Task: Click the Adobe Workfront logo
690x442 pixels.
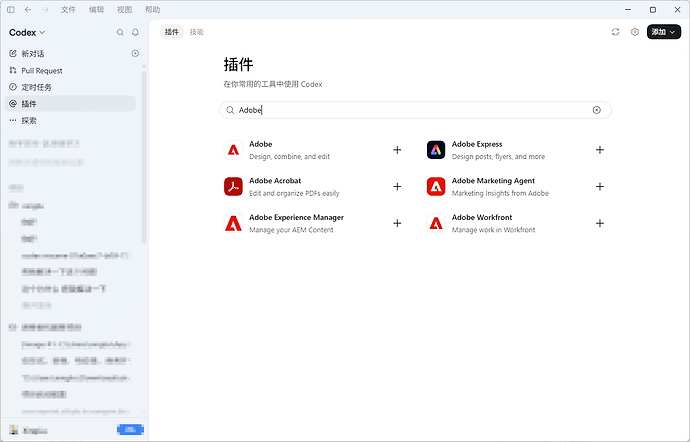Action: click(436, 223)
